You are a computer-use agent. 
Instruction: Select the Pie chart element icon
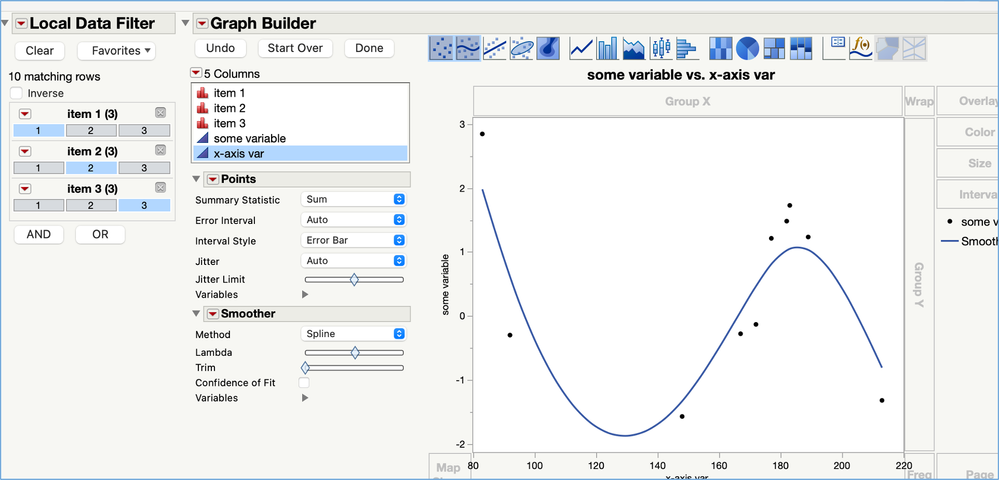pyautogui.click(x=747, y=48)
